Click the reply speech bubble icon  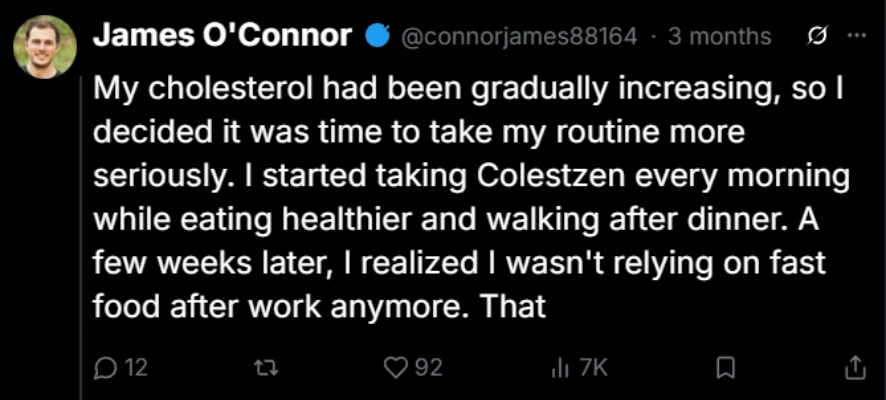[105, 369]
